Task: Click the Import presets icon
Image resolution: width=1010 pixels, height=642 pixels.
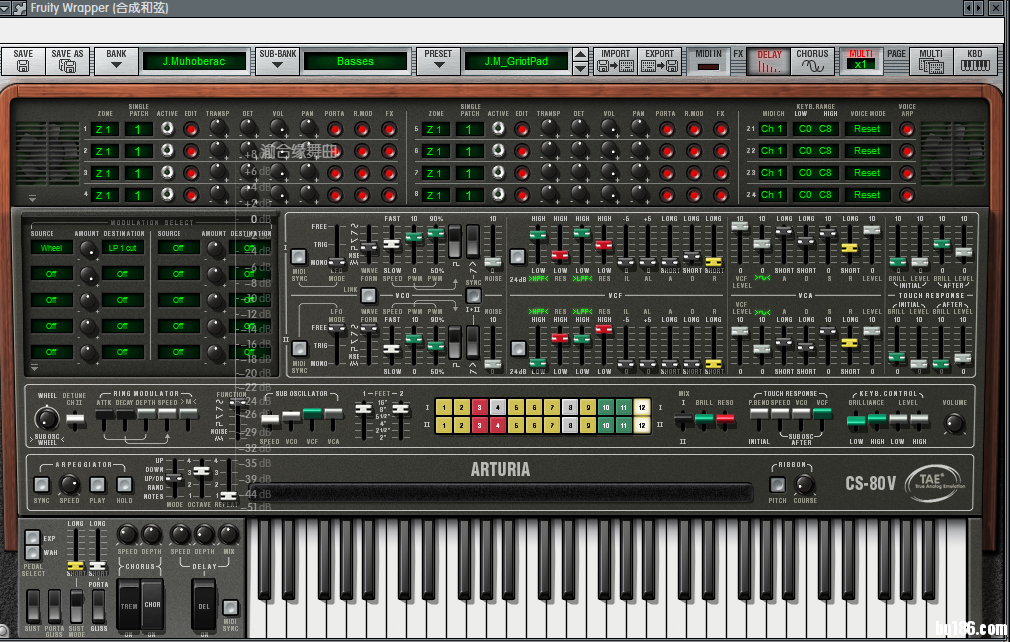Action: [614, 62]
